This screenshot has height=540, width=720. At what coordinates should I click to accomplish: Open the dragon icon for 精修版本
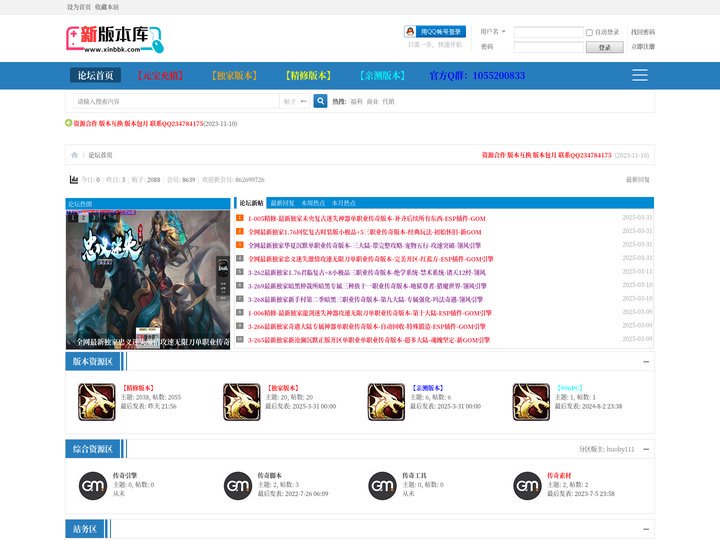click(96, 402)
